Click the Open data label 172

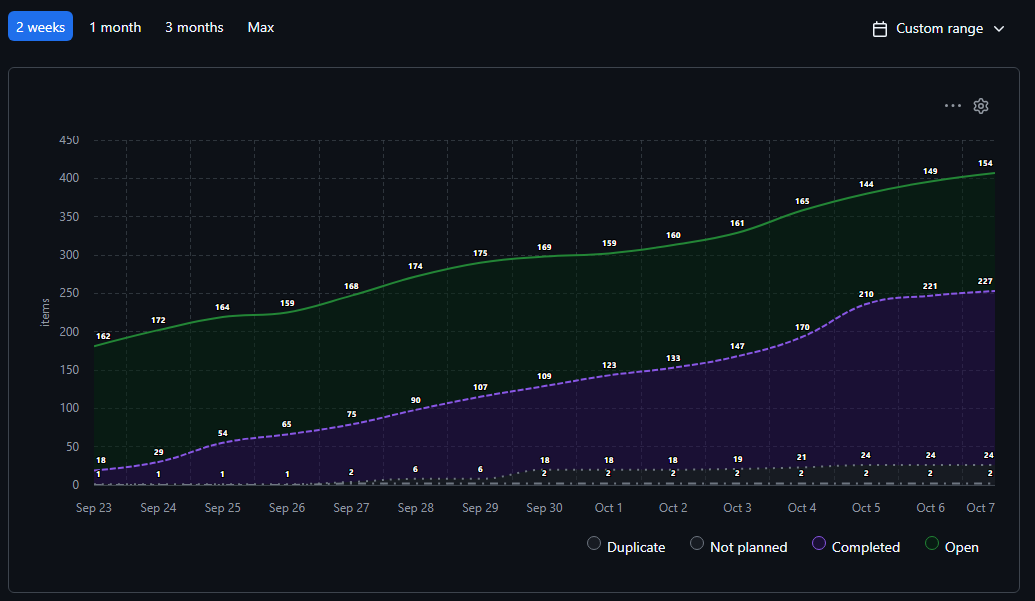click(158, 321)
